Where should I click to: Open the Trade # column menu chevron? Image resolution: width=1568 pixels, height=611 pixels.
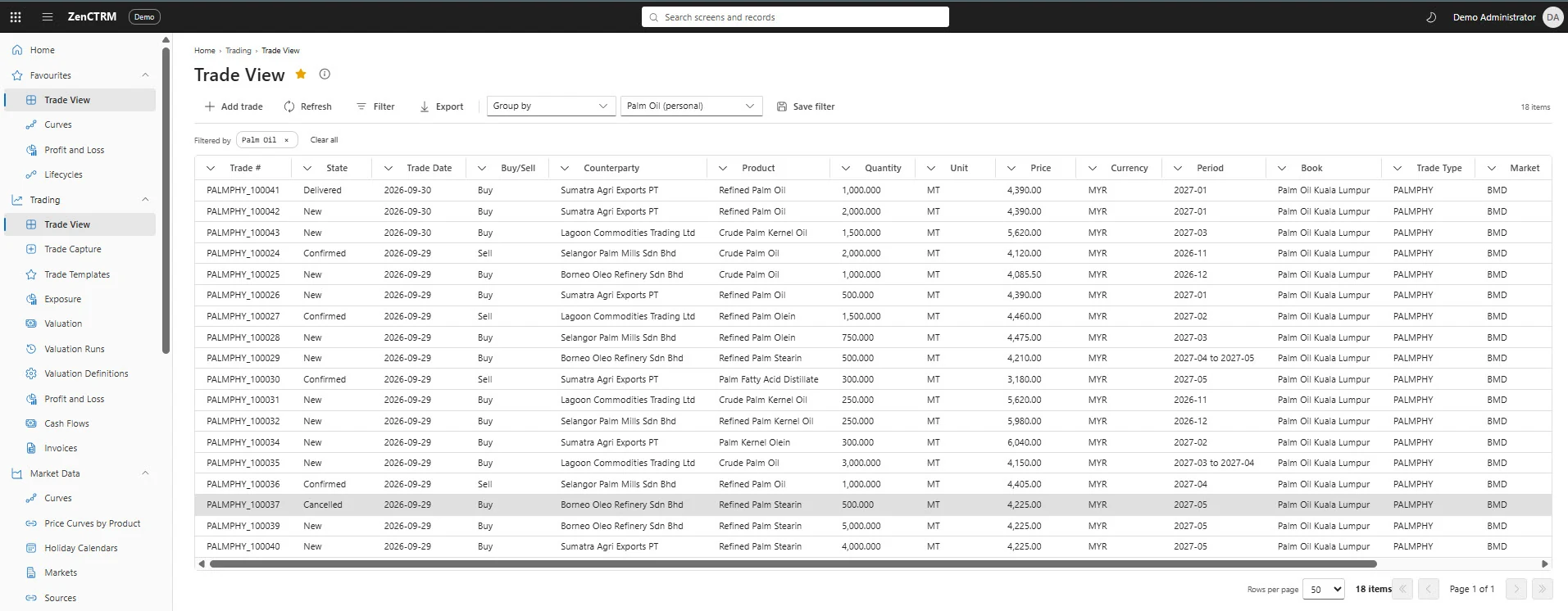(211, 168)
